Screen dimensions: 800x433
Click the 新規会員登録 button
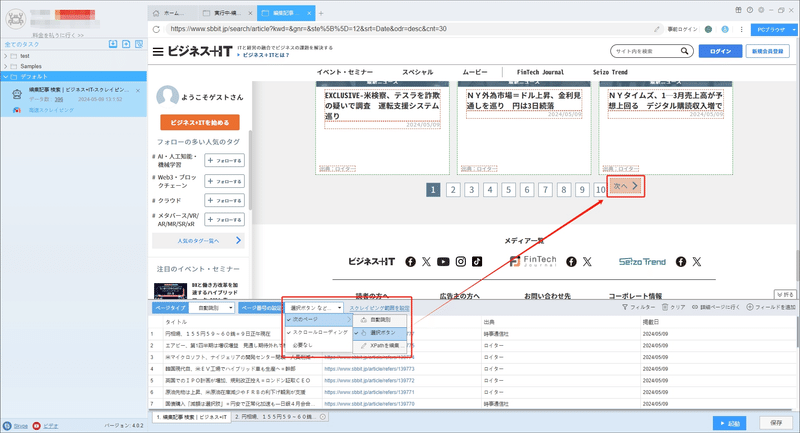[x=767, y=51]
